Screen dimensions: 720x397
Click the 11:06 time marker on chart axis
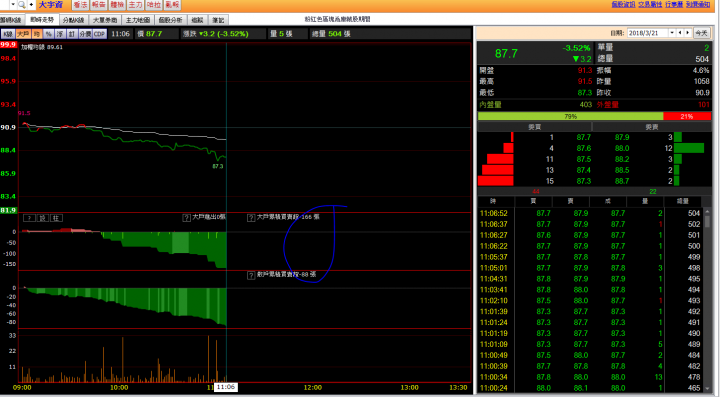point(226,387)
